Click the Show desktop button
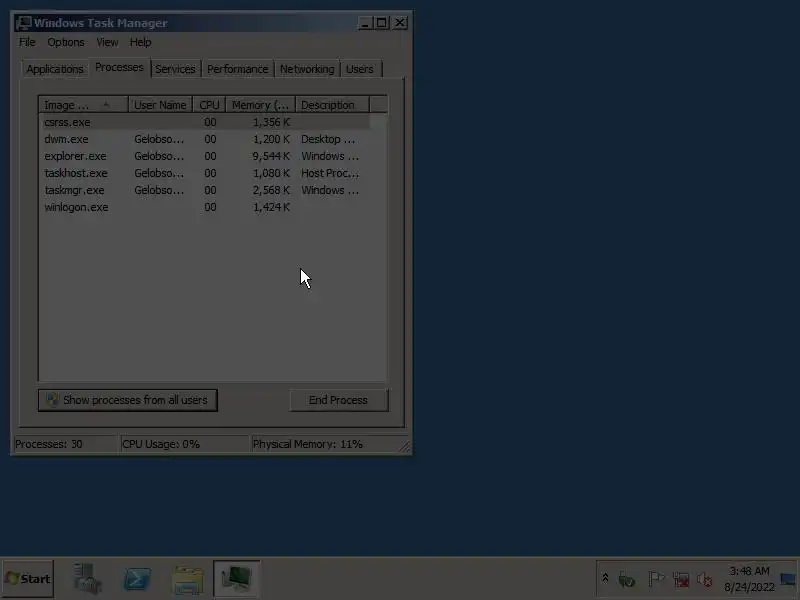The height and width of the screenshot is (600, 800). 788,579
